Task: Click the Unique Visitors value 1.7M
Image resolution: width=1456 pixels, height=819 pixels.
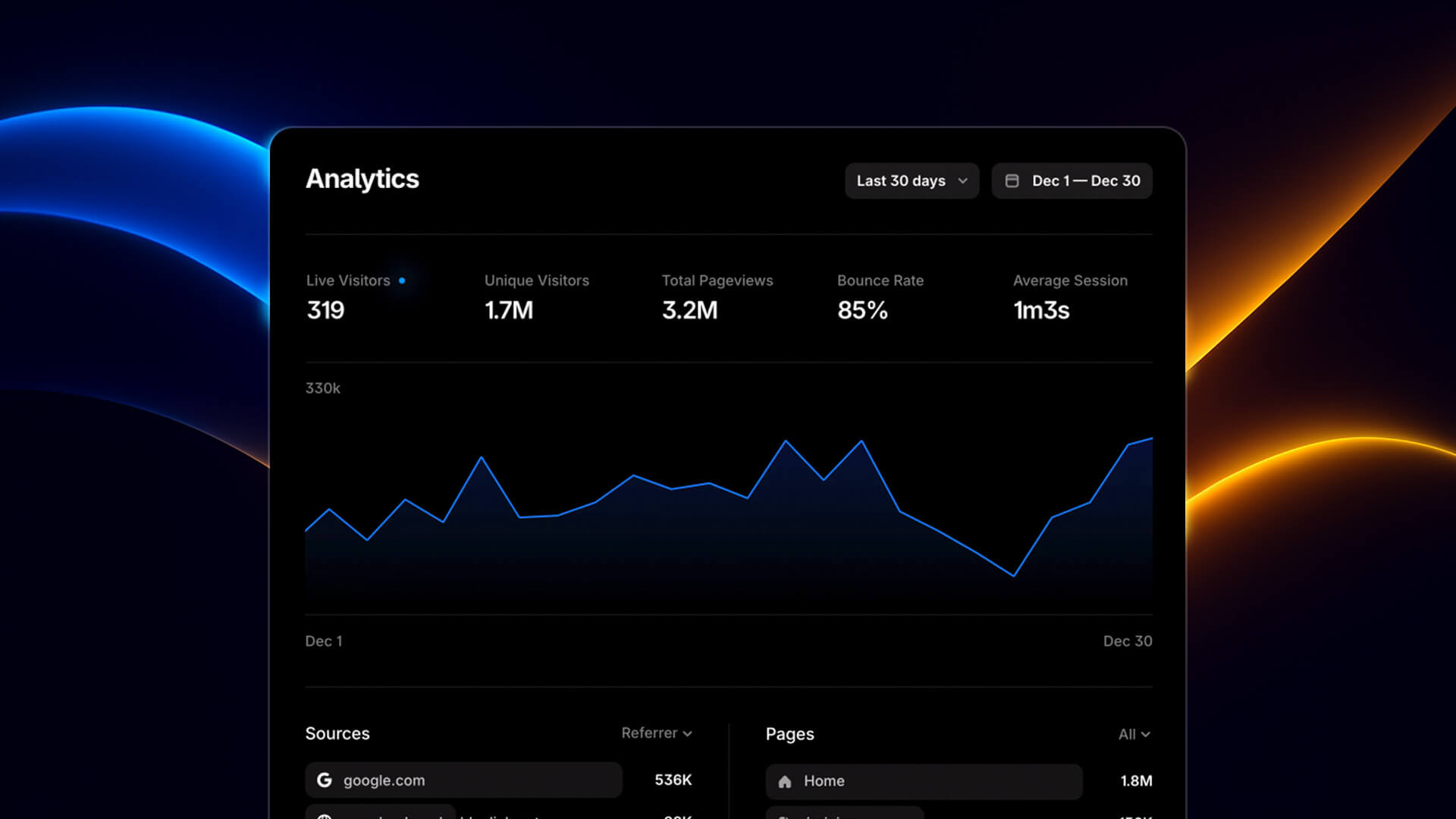Action: pos(509,310)
